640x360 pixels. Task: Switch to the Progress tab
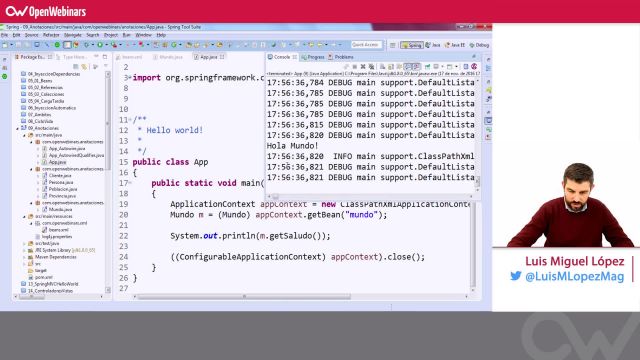point(313,57)
